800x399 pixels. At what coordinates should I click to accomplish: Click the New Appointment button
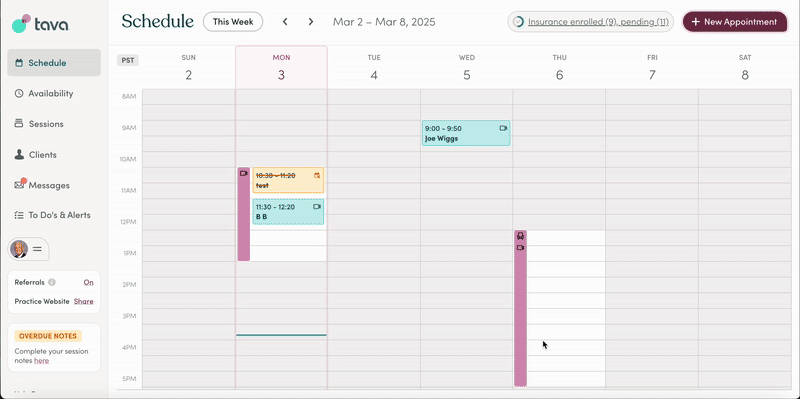pyautogui.click(x=735, y=22)
